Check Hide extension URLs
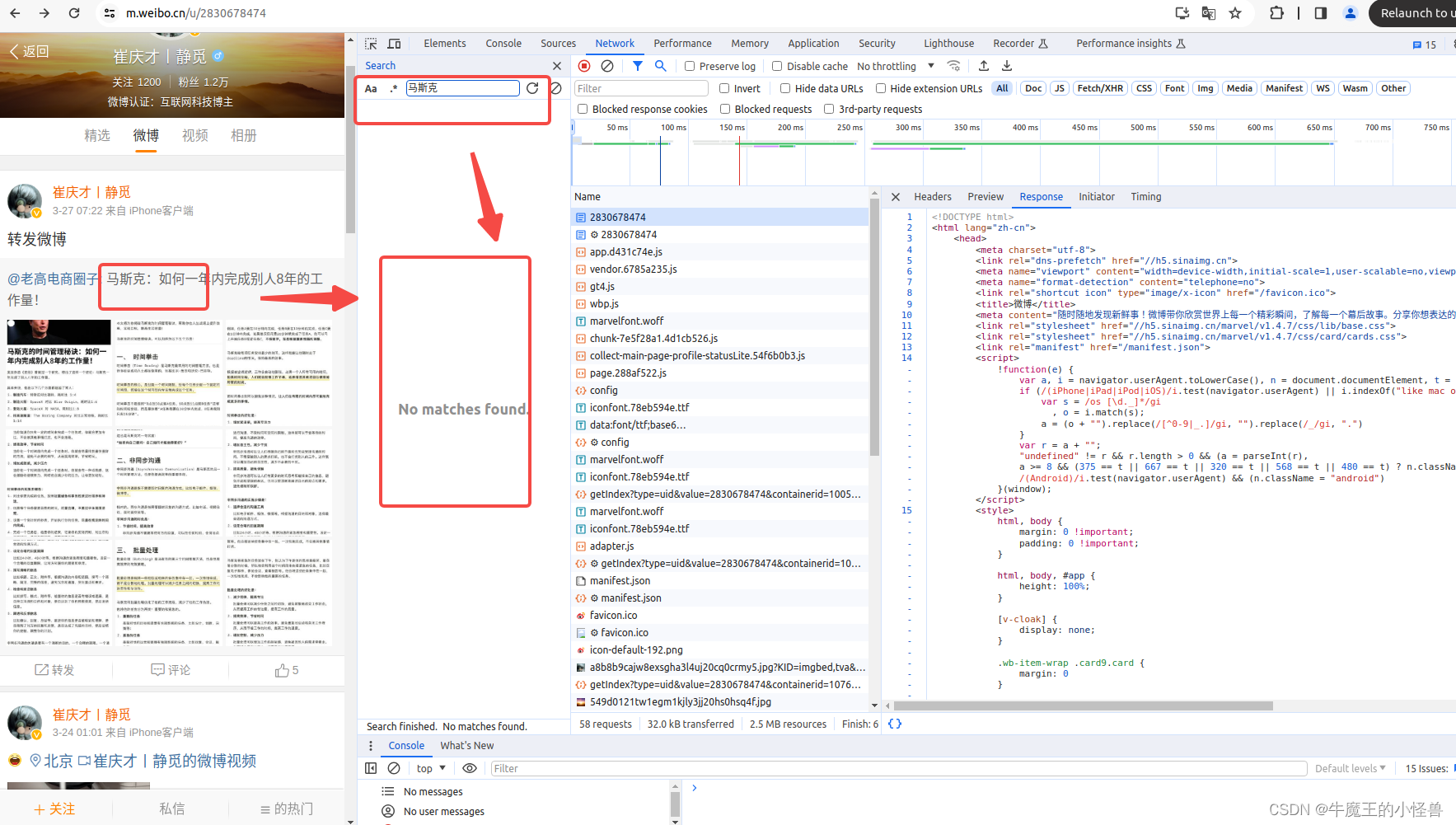The width and height of the screenshot is (1456, 825). coord(881,88)
